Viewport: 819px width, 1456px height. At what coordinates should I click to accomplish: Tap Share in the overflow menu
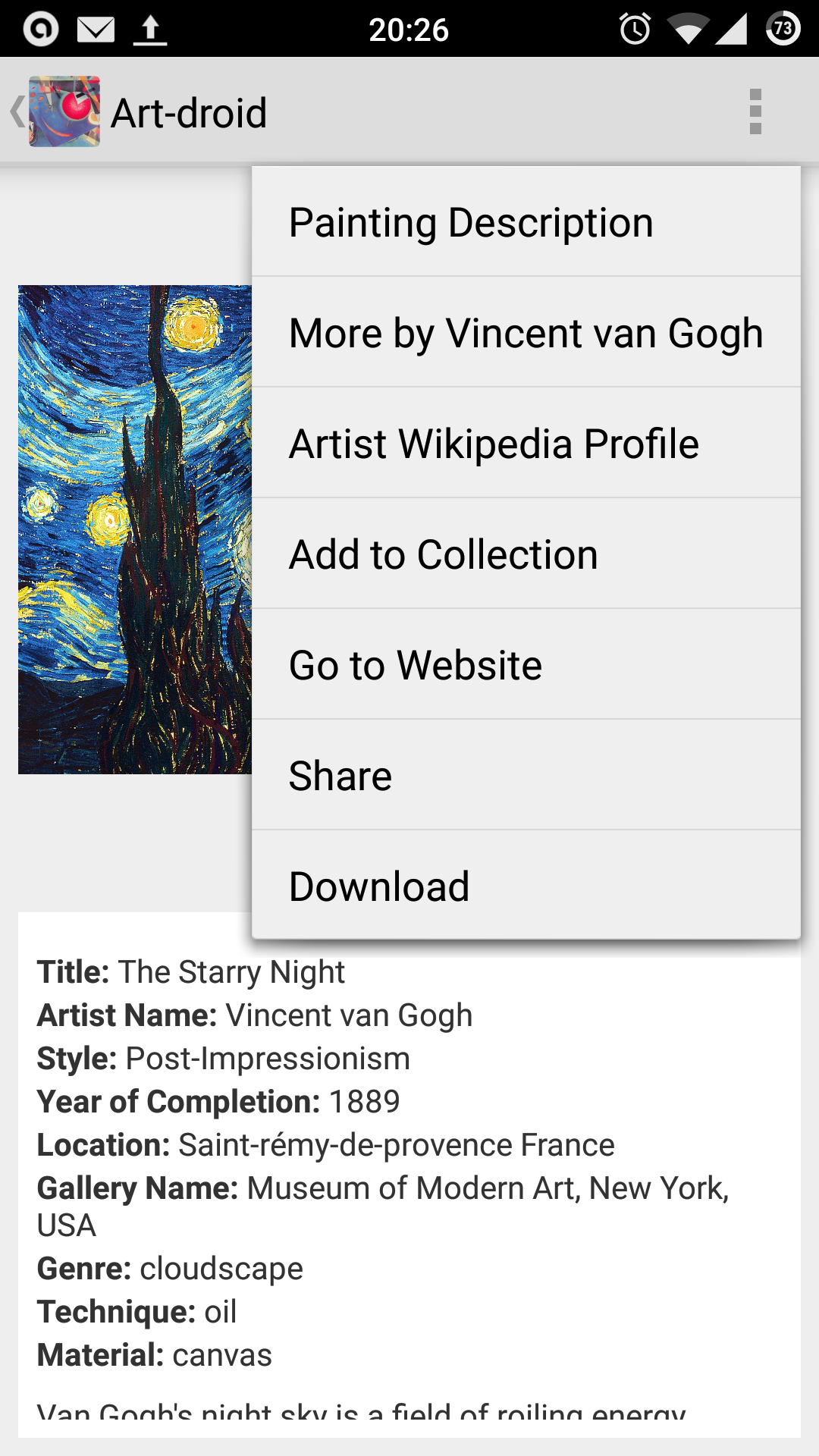coord(526,776)
